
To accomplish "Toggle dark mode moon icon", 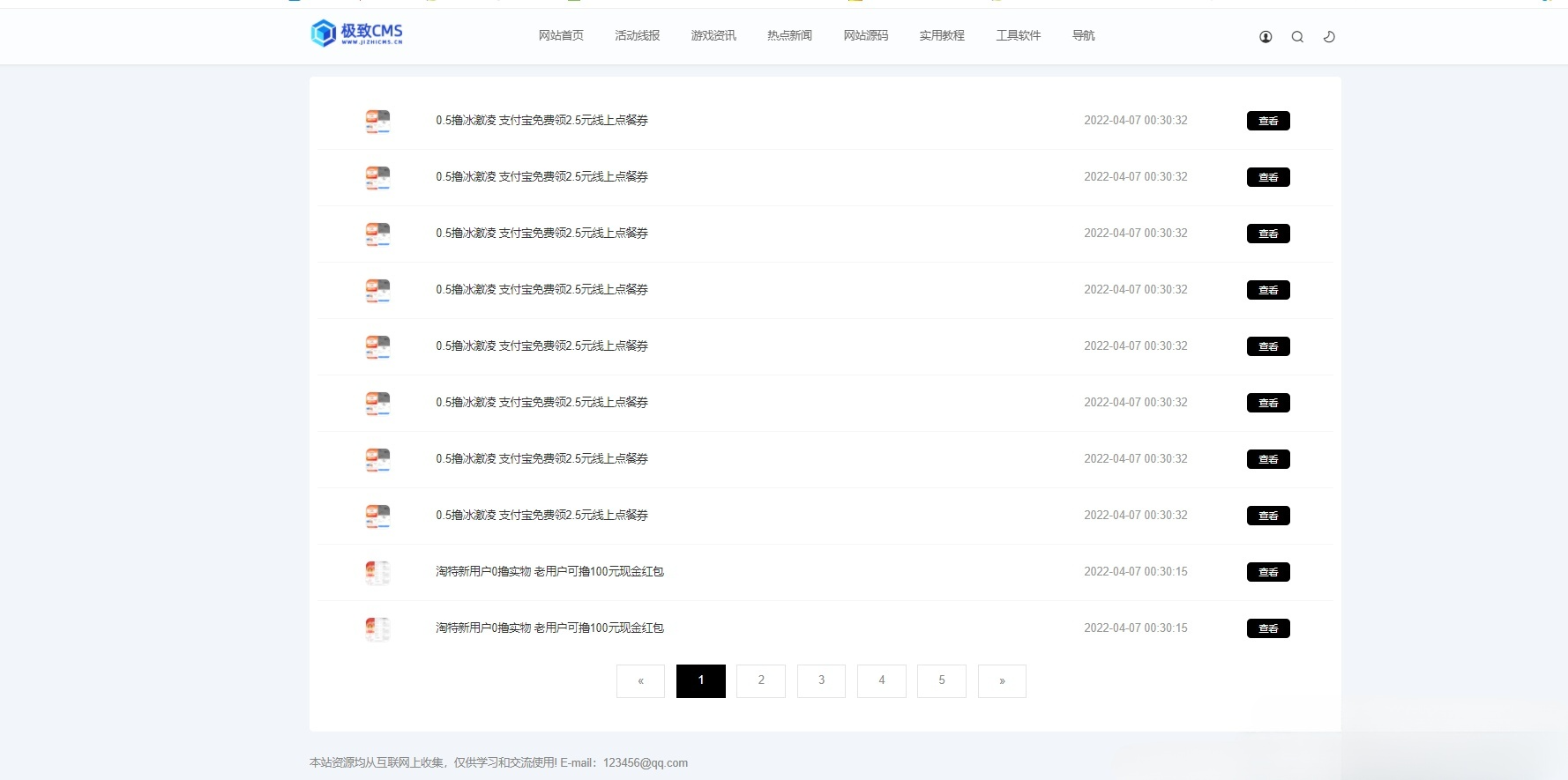I will tap(1329, 37).
